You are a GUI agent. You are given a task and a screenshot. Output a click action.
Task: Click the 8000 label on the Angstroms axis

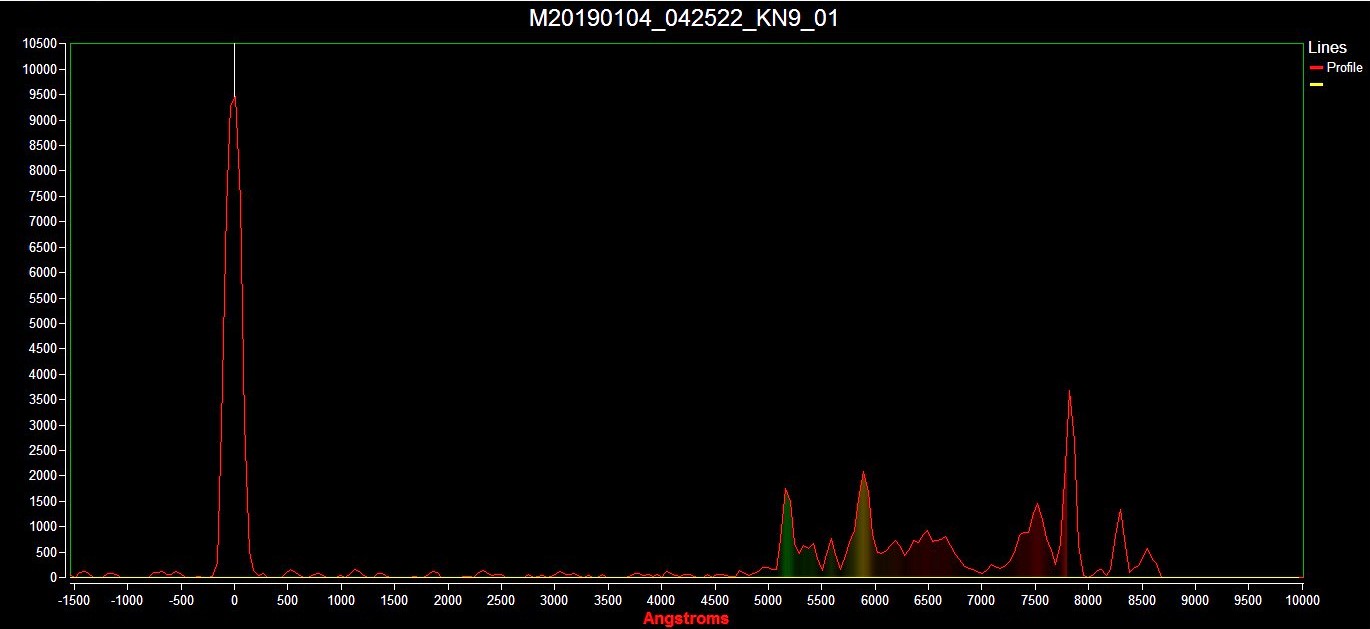pos(1088,601)
